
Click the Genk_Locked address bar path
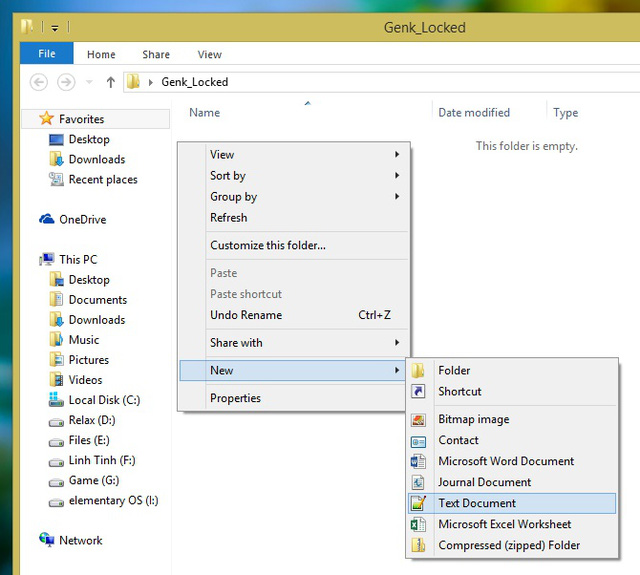[x=195, y=82]
